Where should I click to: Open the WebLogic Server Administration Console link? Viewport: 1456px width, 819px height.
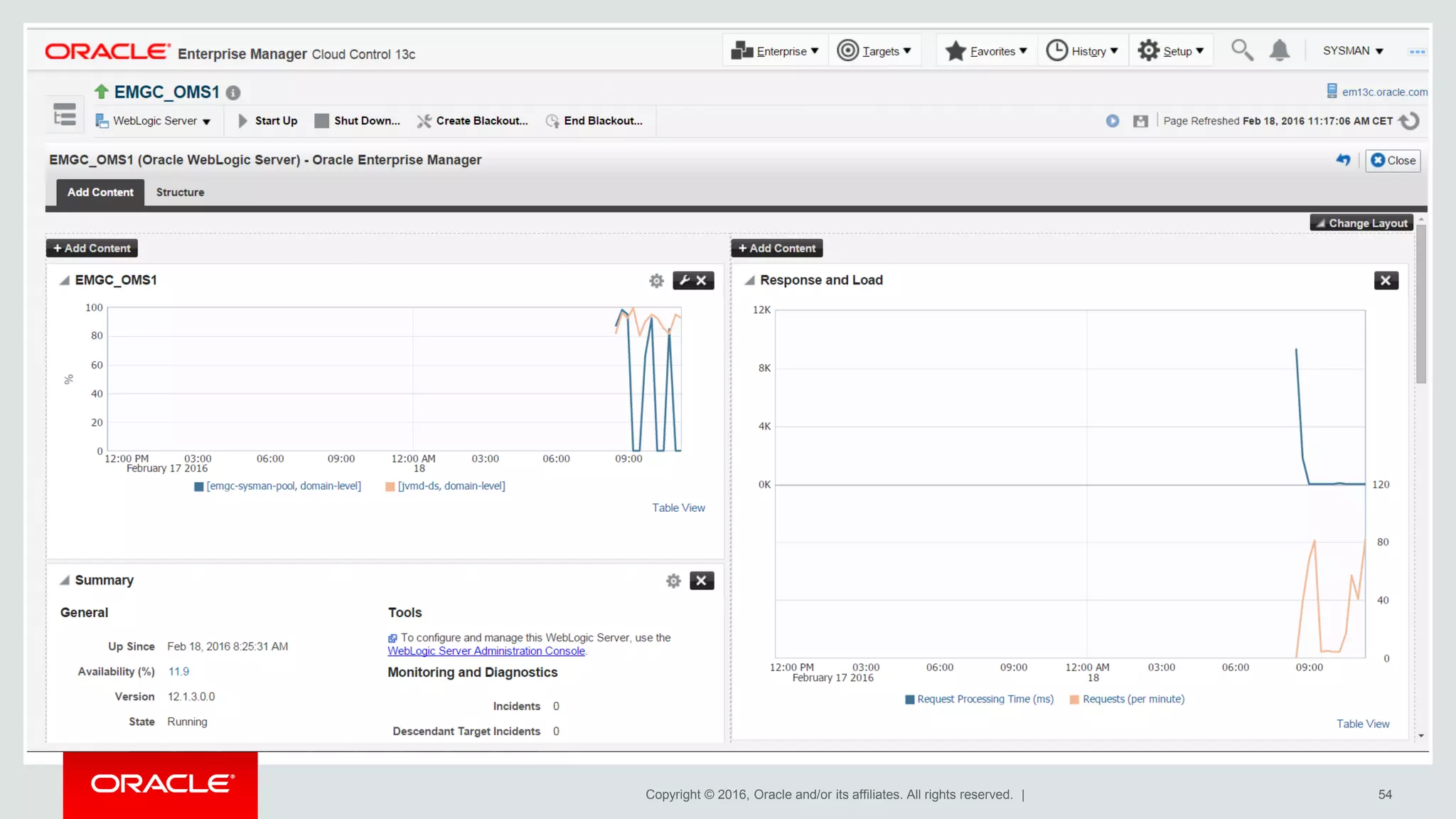point(486,651)
